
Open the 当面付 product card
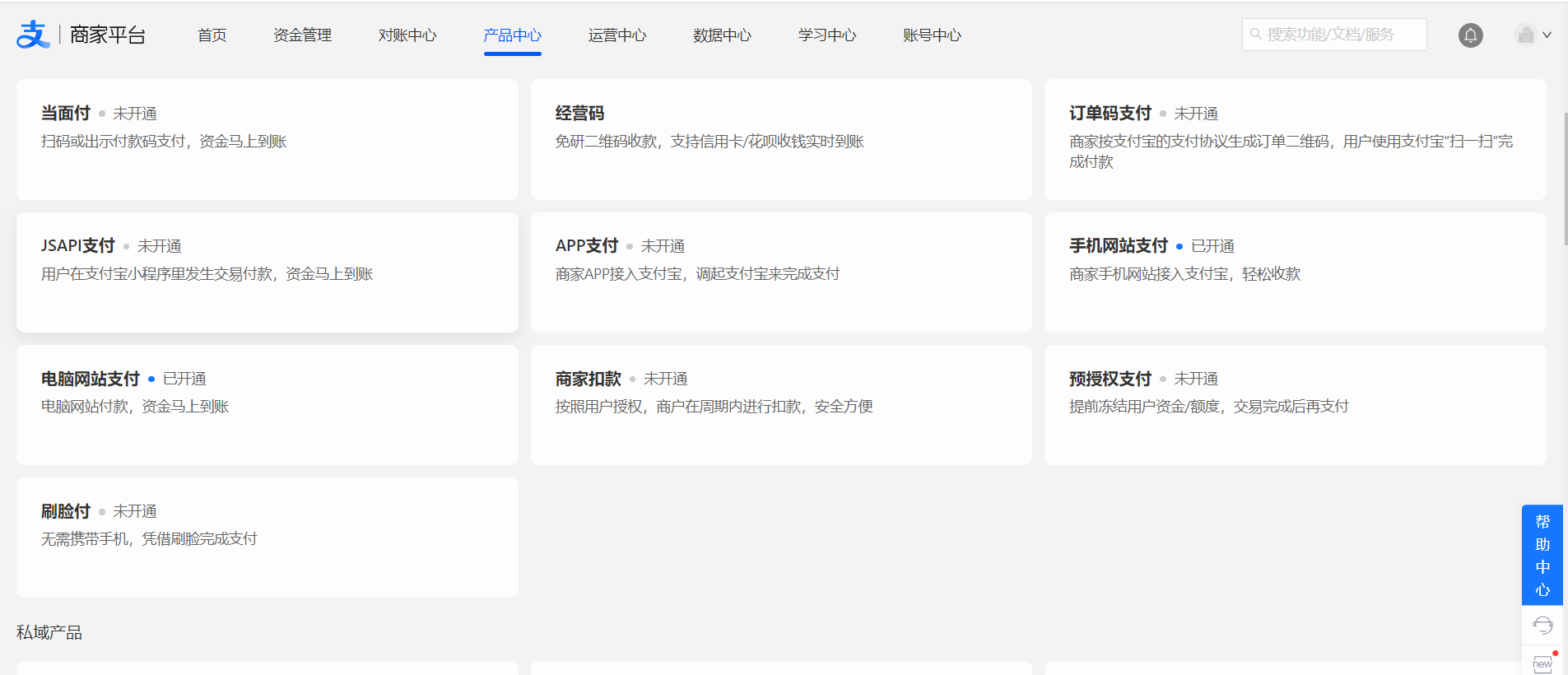coord(267,139)
